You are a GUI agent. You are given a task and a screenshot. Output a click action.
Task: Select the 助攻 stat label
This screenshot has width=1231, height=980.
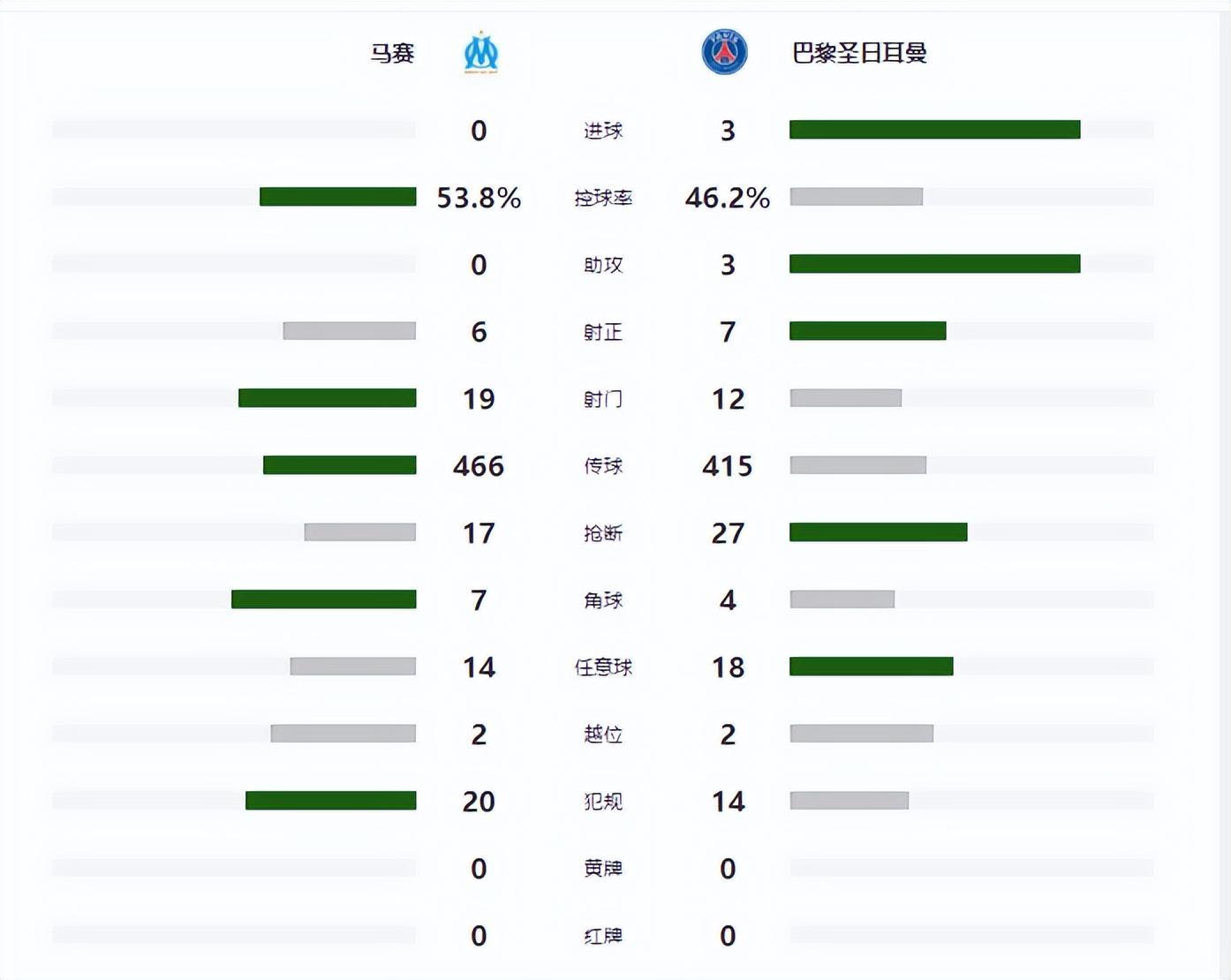[603, 265]
